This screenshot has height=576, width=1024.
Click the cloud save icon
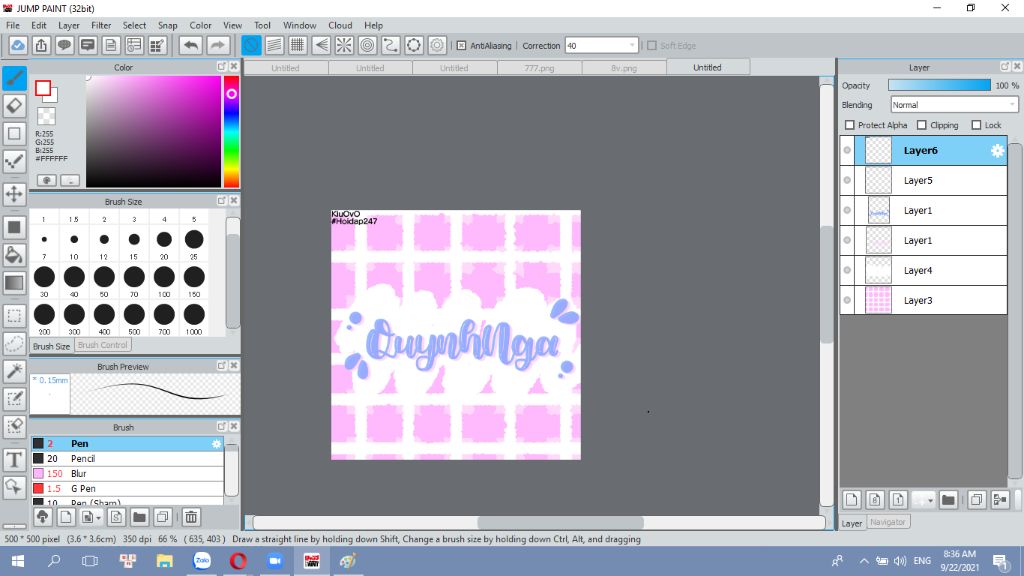18,45
